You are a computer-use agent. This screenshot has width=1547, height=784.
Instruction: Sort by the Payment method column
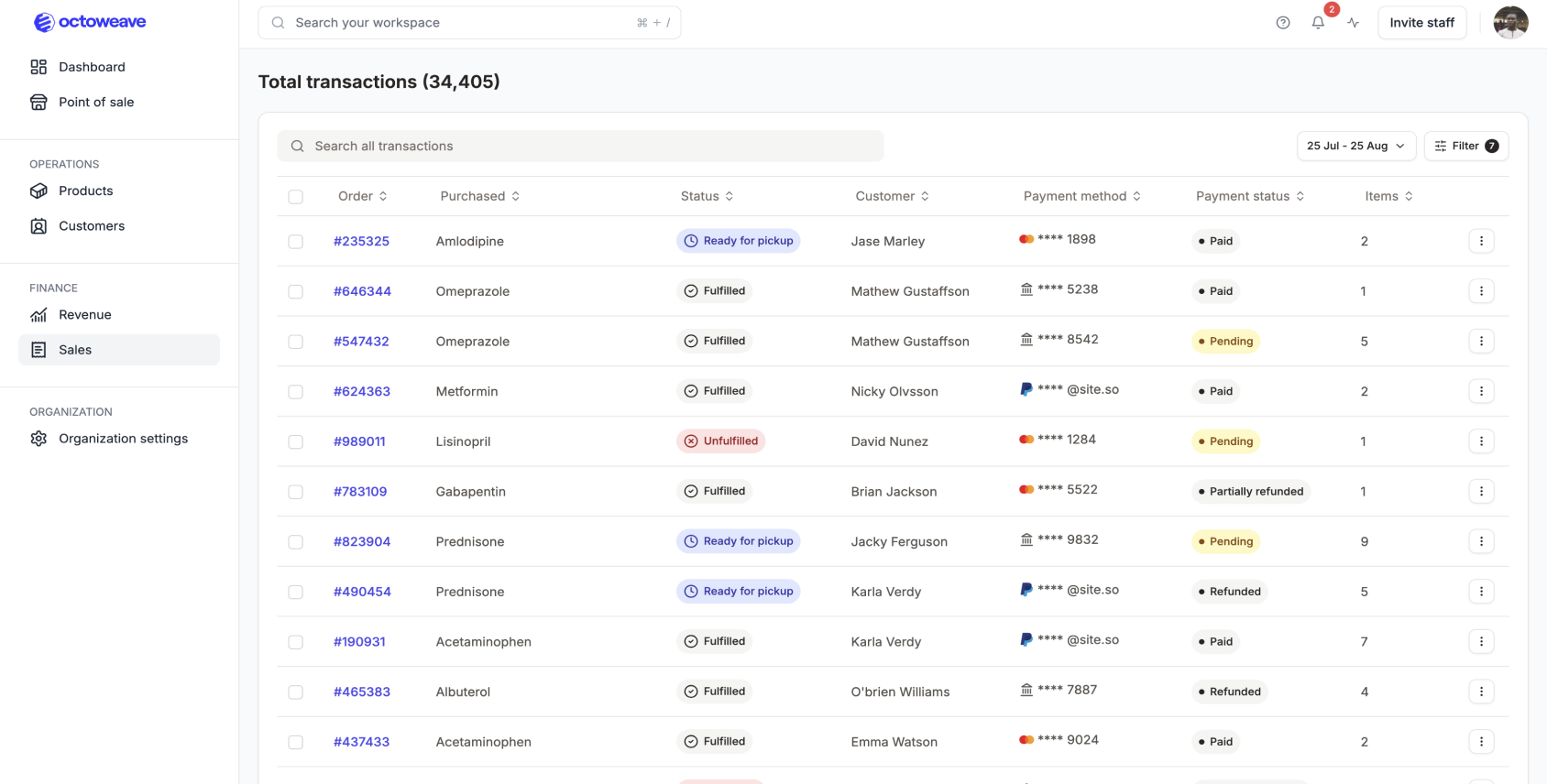pos(1081,196)
